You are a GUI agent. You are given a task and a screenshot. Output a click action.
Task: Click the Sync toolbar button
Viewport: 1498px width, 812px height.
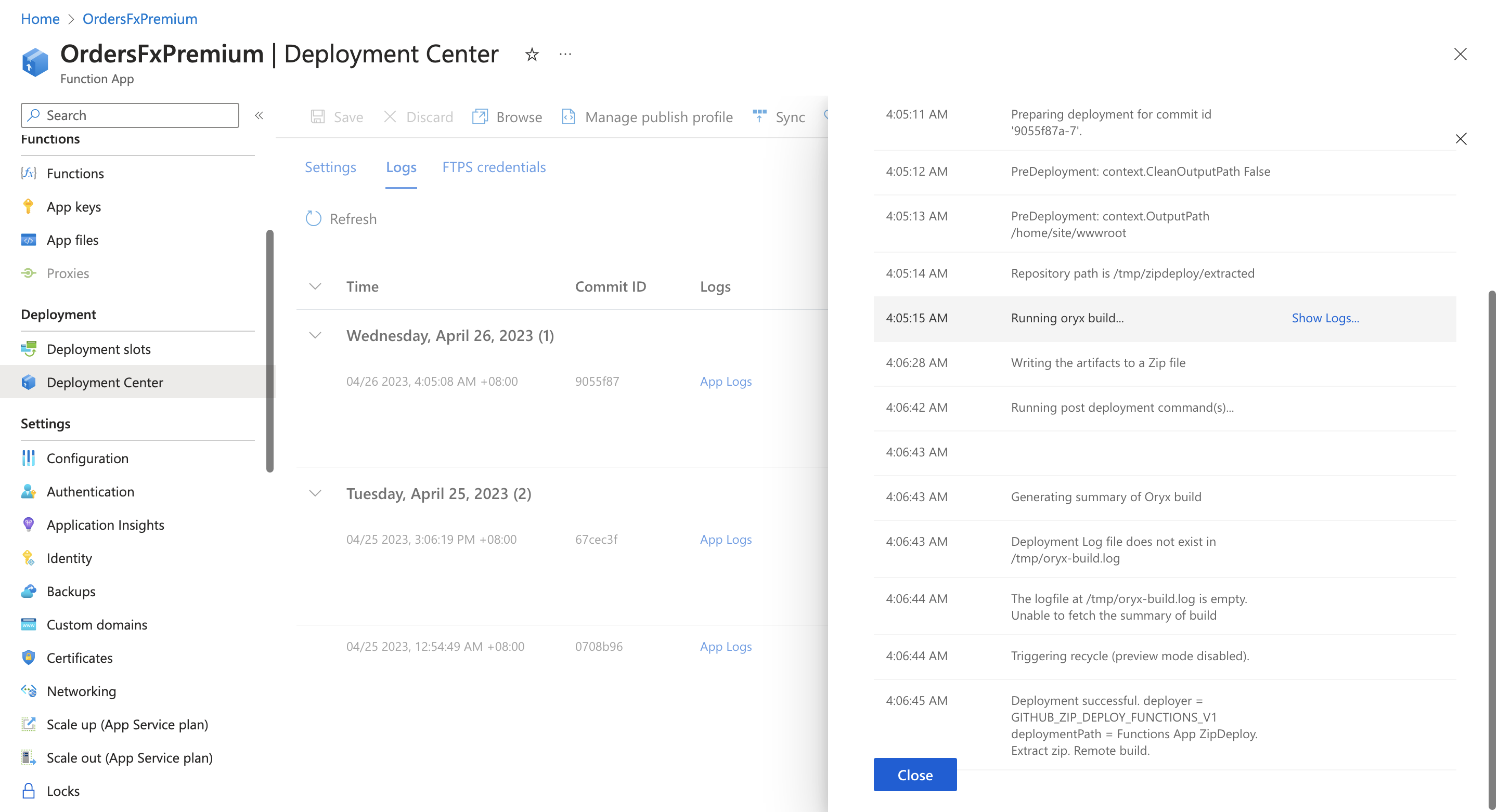click(x=779, y=117)
